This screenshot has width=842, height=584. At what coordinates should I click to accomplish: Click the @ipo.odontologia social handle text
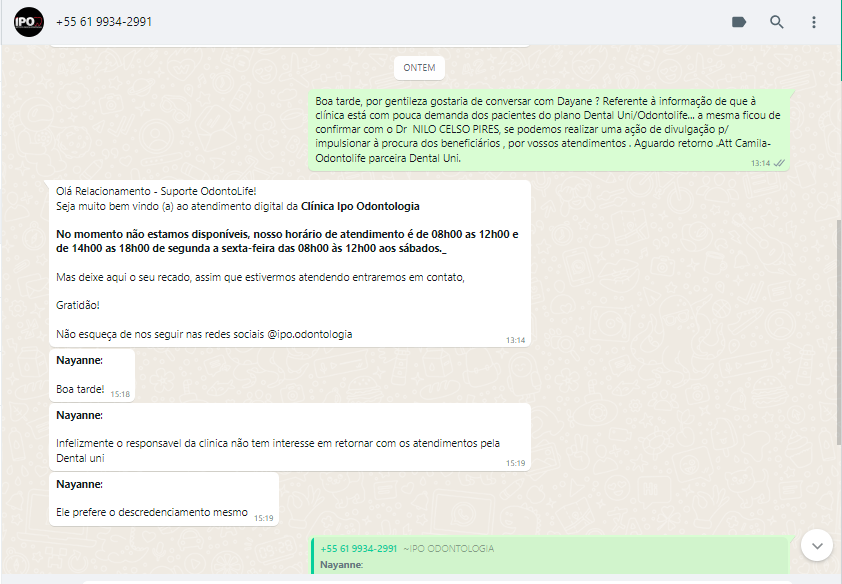click(310, 334)
